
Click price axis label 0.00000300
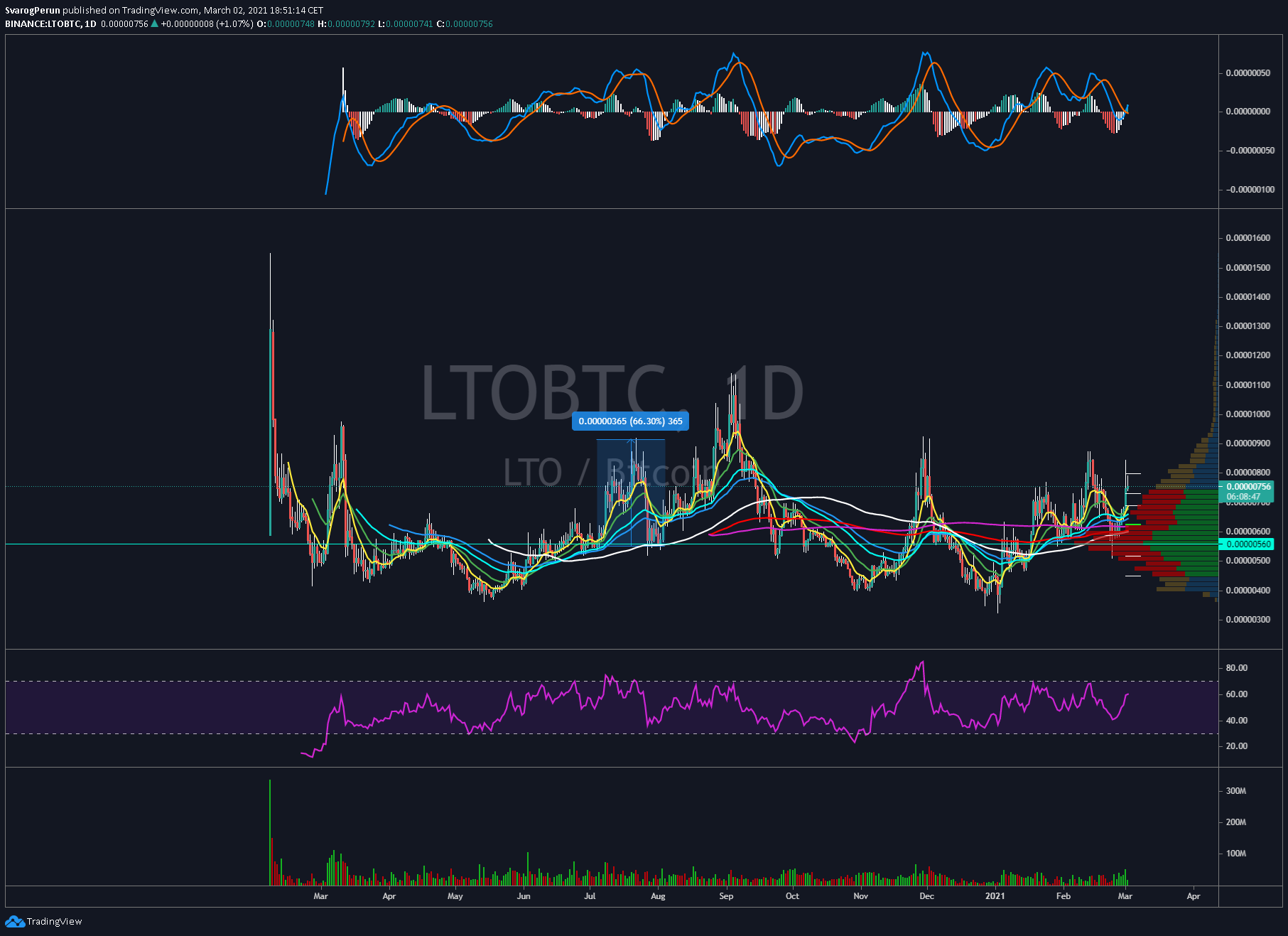1248,620
